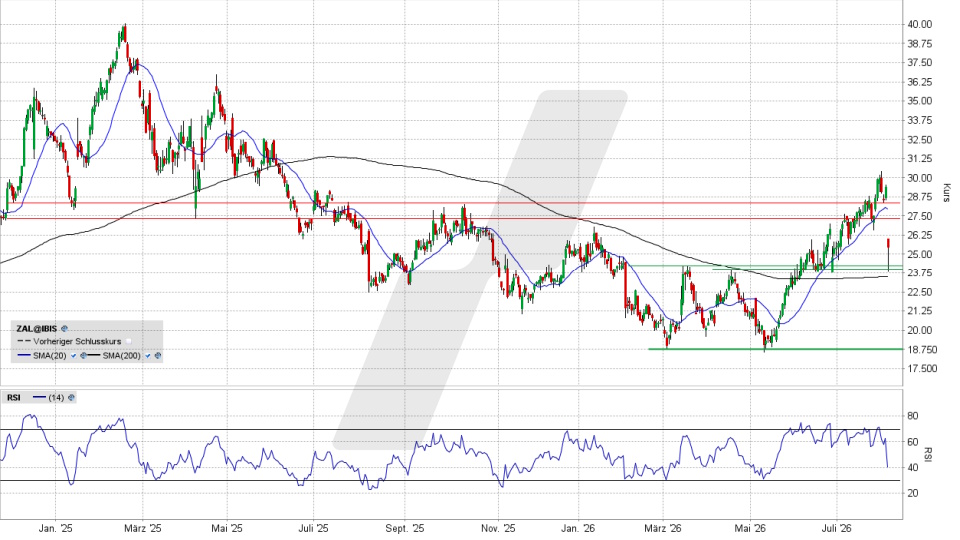Click the blue RSI legend line sample
Screen dimensions: 960x540
tap(39, 397)
